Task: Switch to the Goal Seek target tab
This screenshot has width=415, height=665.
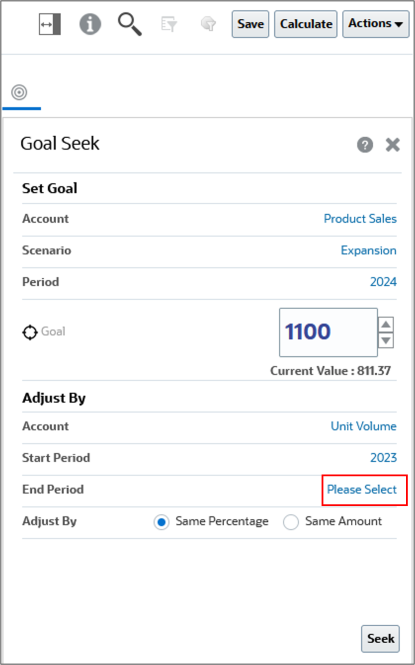Action: 19,92
